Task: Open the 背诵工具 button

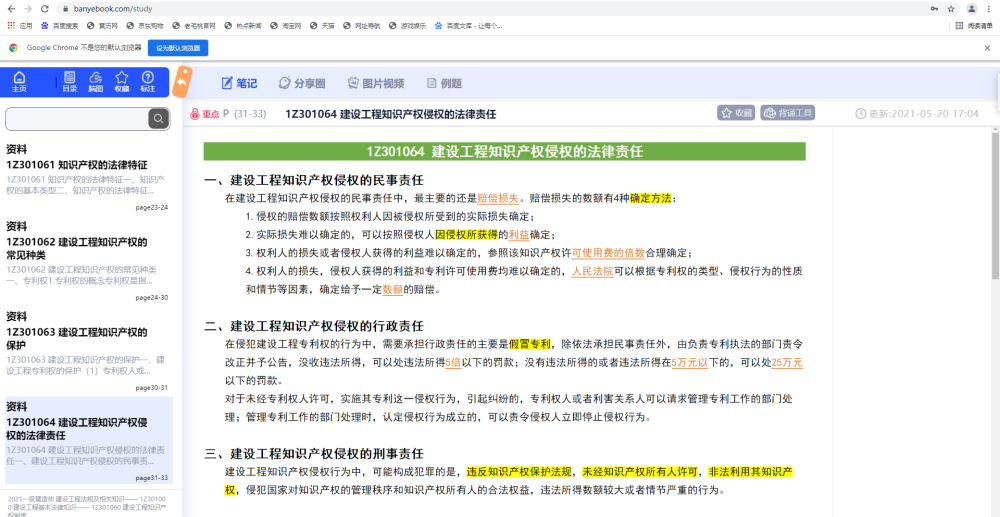Action: pos(788,113)
